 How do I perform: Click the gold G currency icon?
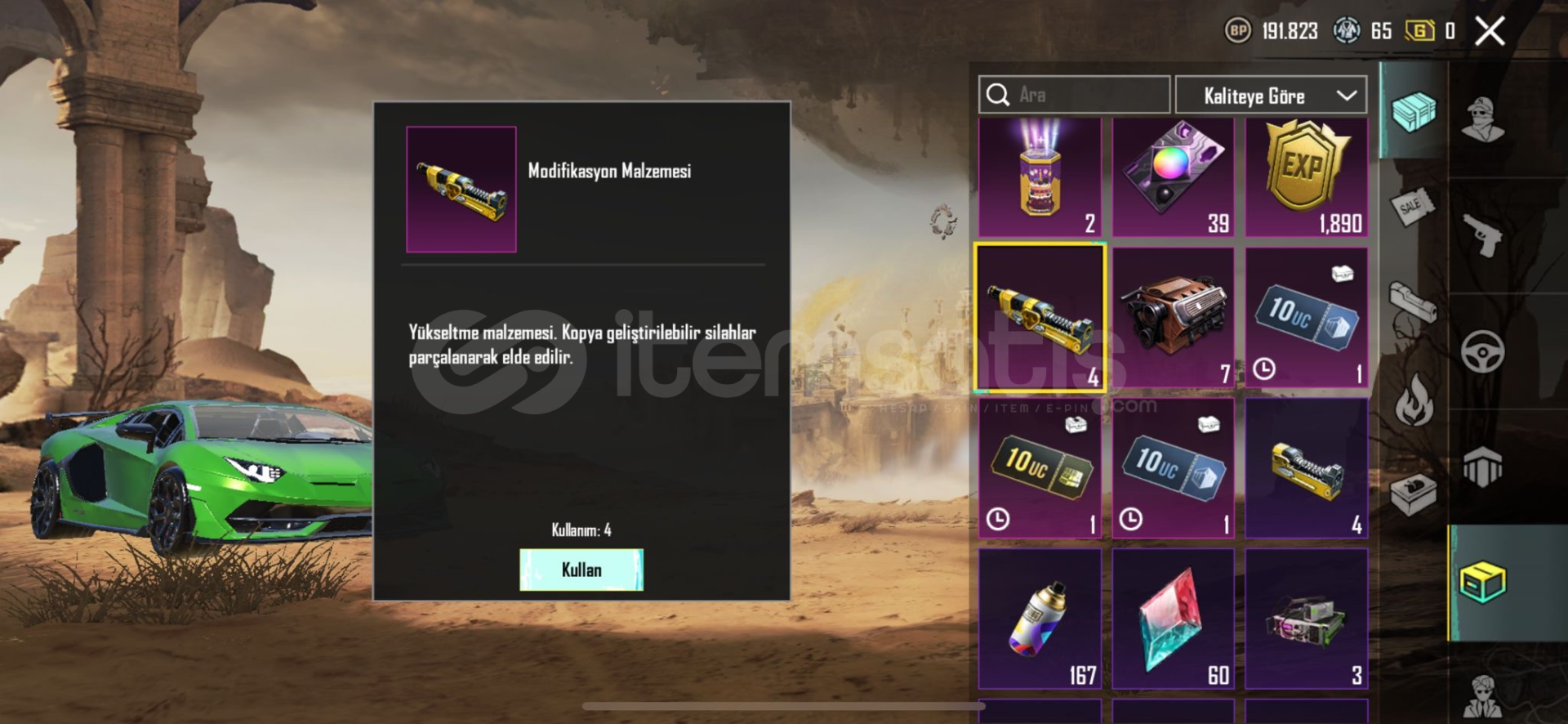point(1419,31)
